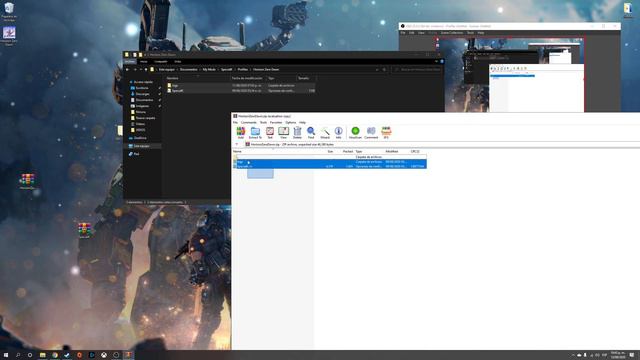Image resolution: width=640 pixels, height=360 pixels.
Task: Click the Delete trash icon in WinRAR
Action: pos(297,133)
